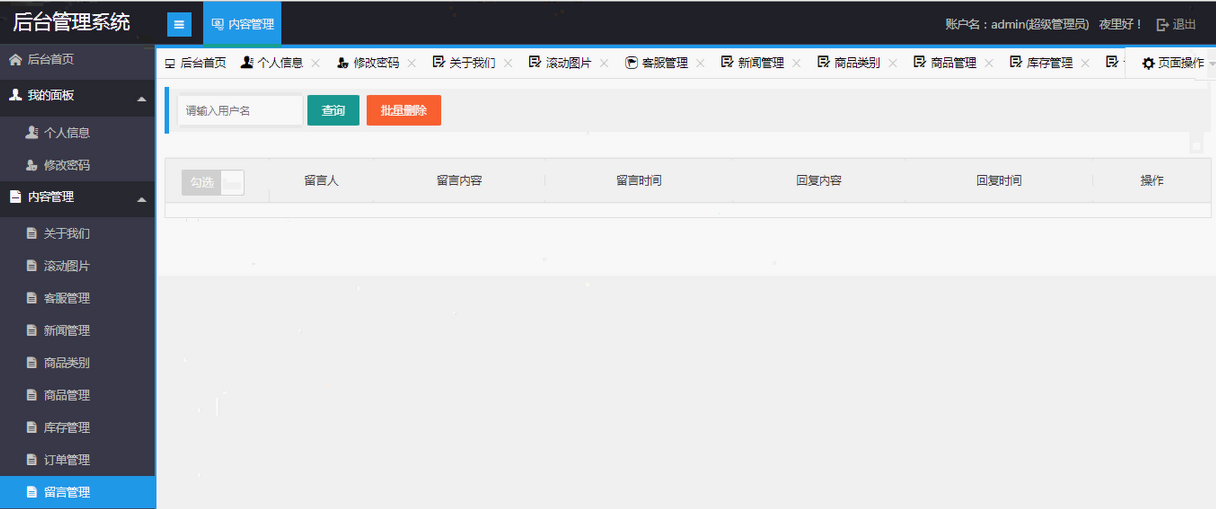Close the 客服管理 tab
Viewport: 1216px width, 509px height.
coord(700,63)
